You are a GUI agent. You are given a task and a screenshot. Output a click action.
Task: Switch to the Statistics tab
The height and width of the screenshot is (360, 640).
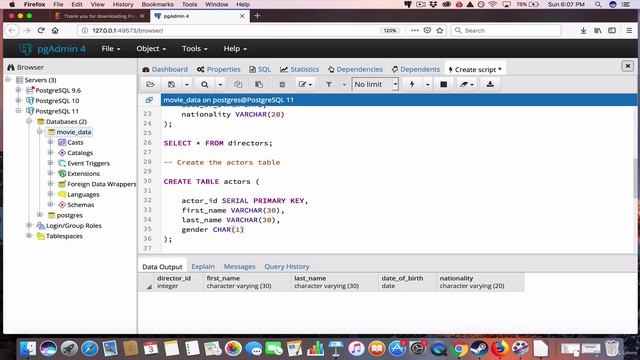click(x=300, y=69)
